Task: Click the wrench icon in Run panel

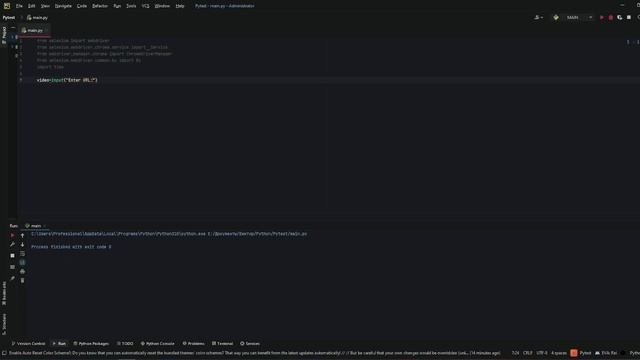Action: click(x=12, y=244)
